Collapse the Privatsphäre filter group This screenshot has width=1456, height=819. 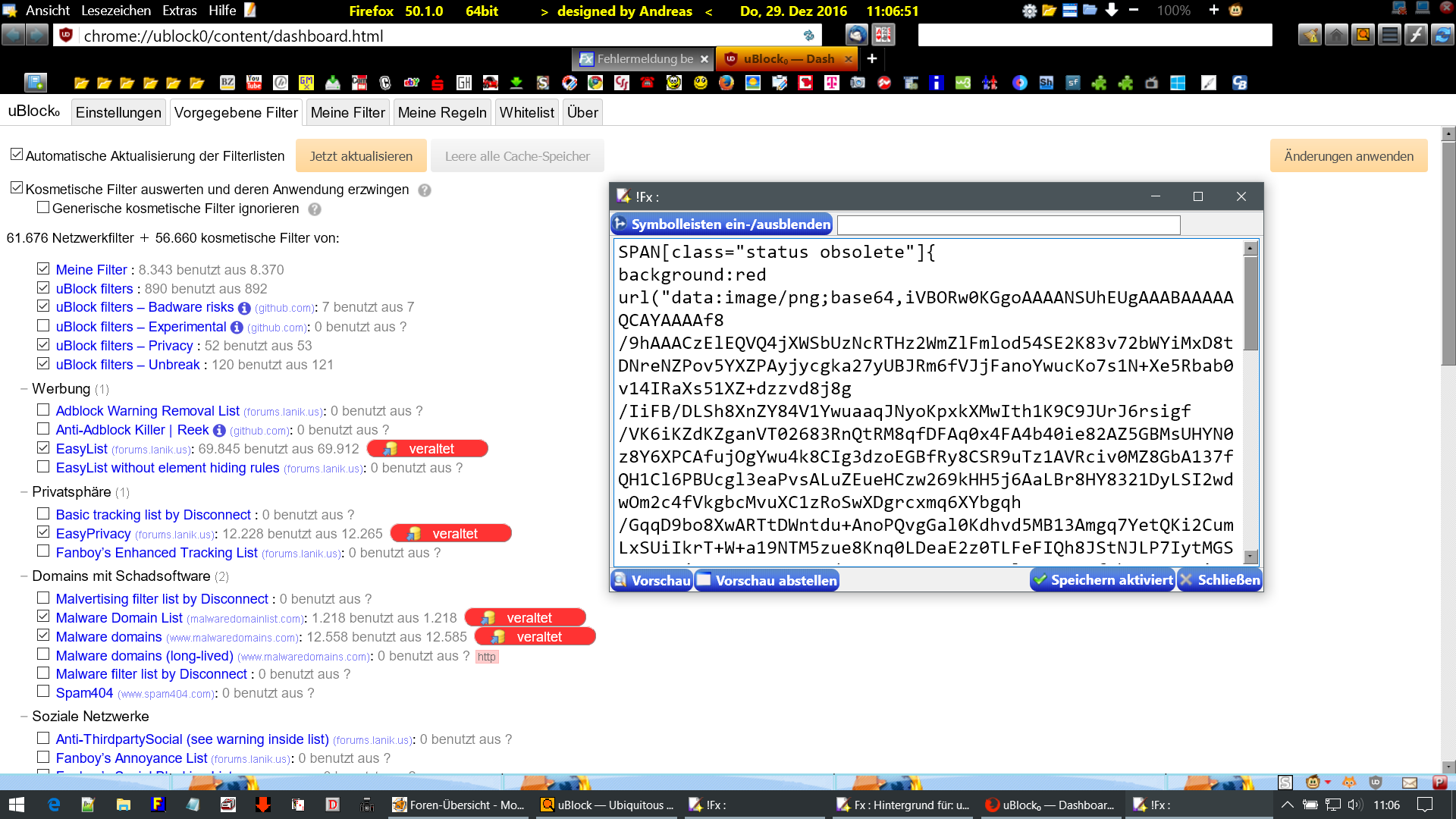[24, 492]
